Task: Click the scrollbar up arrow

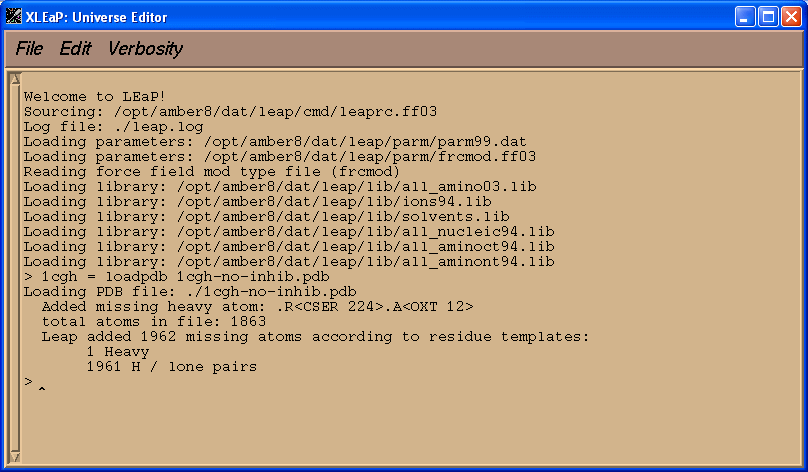Action: 15,79
